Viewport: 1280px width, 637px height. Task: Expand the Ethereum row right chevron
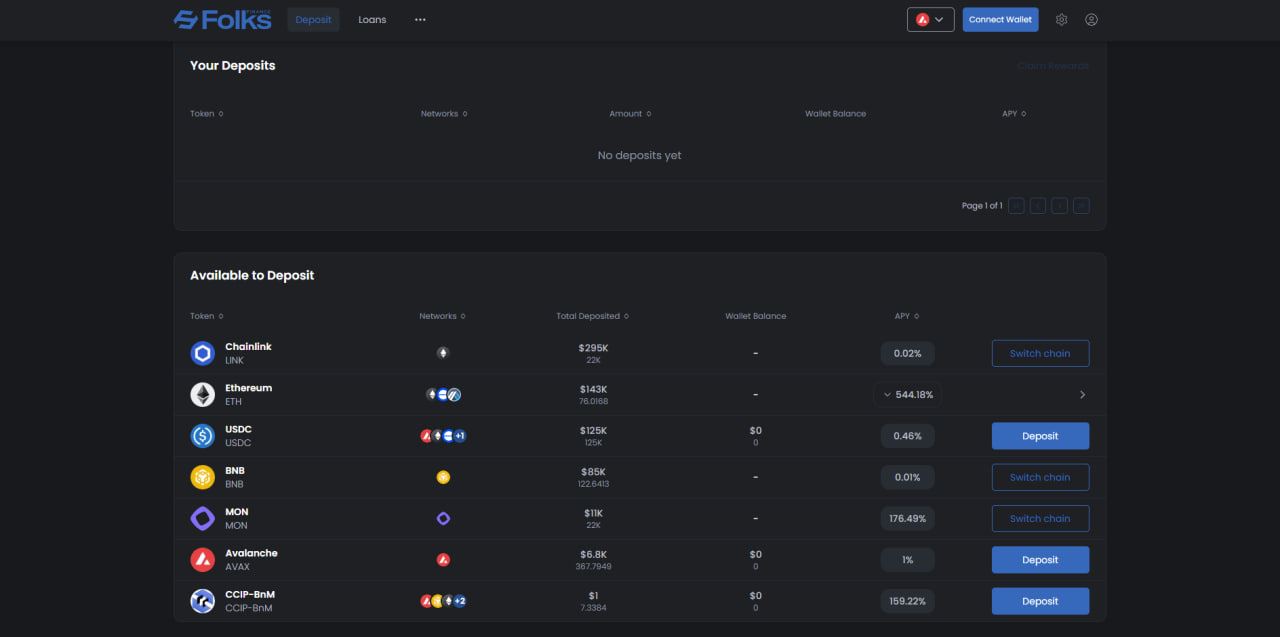[x=1082, y=395]
